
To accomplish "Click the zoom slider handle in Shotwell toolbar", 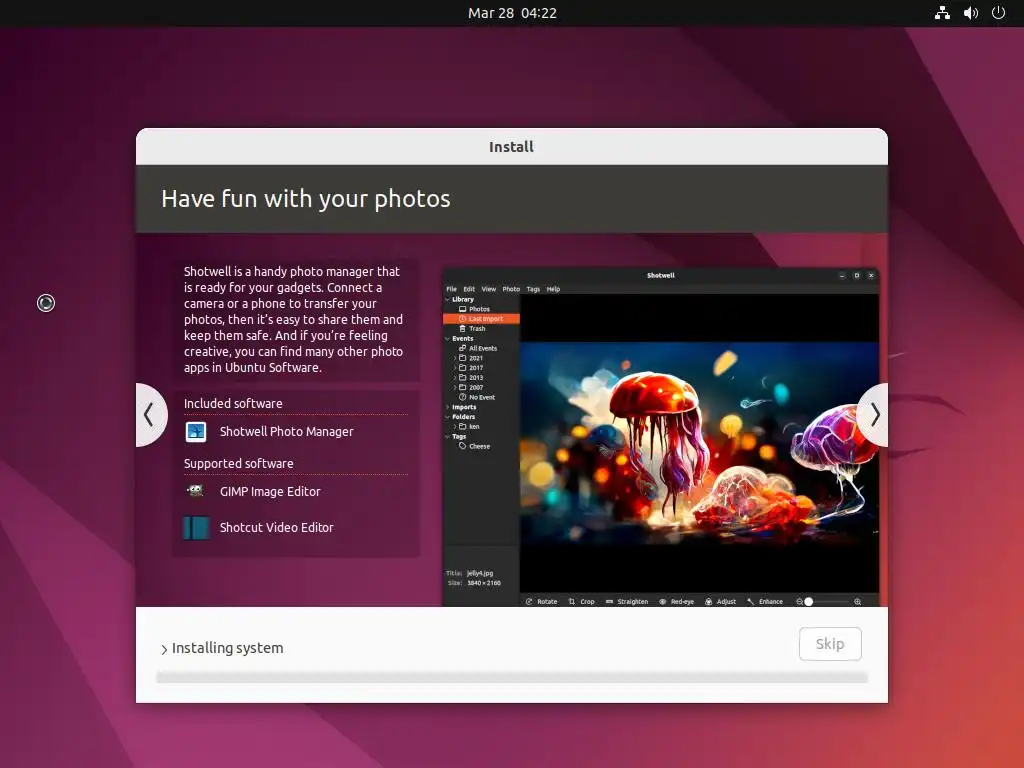I will (x=808, y=601).
